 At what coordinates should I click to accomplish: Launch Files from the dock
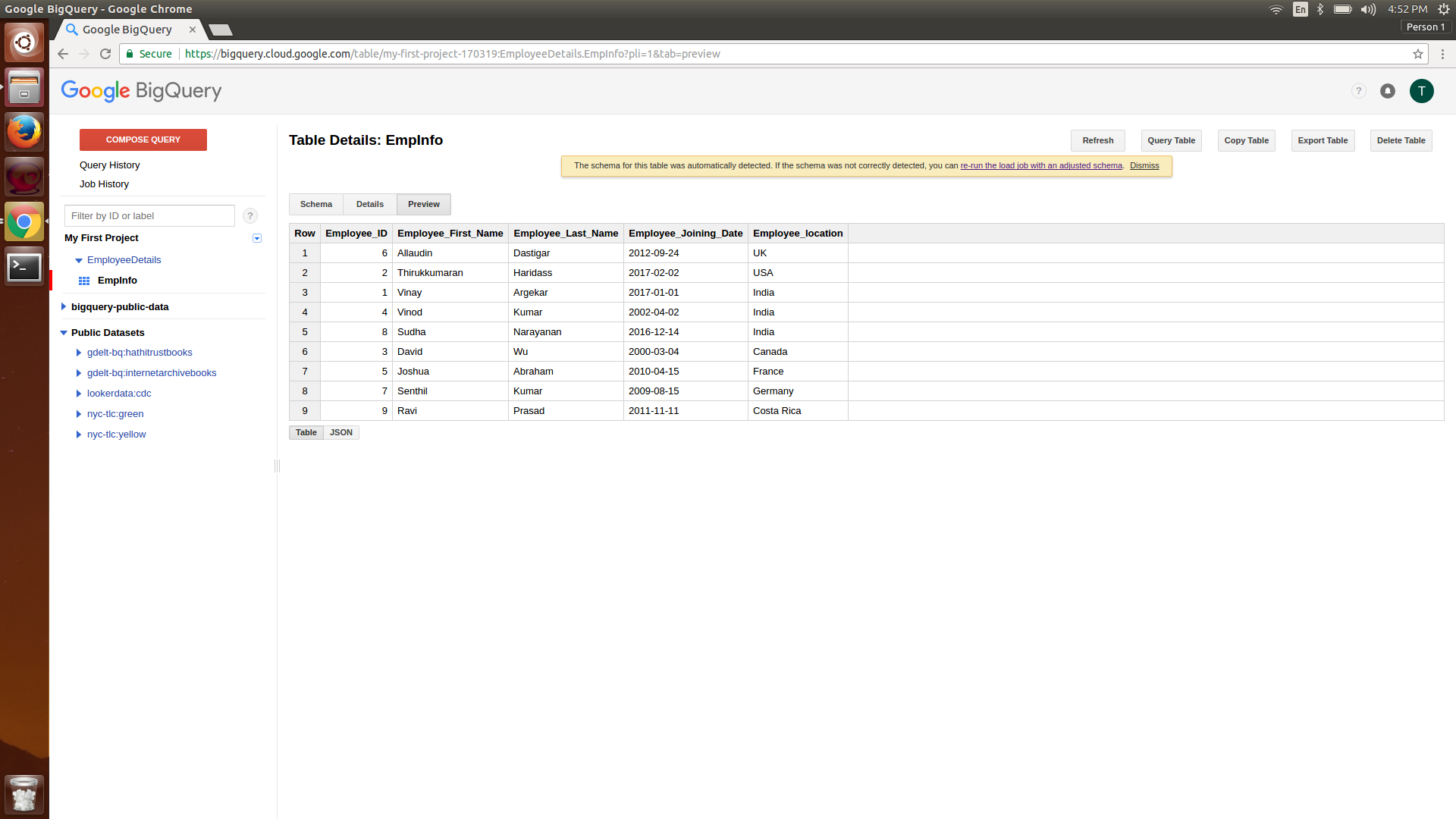point(24,87)
